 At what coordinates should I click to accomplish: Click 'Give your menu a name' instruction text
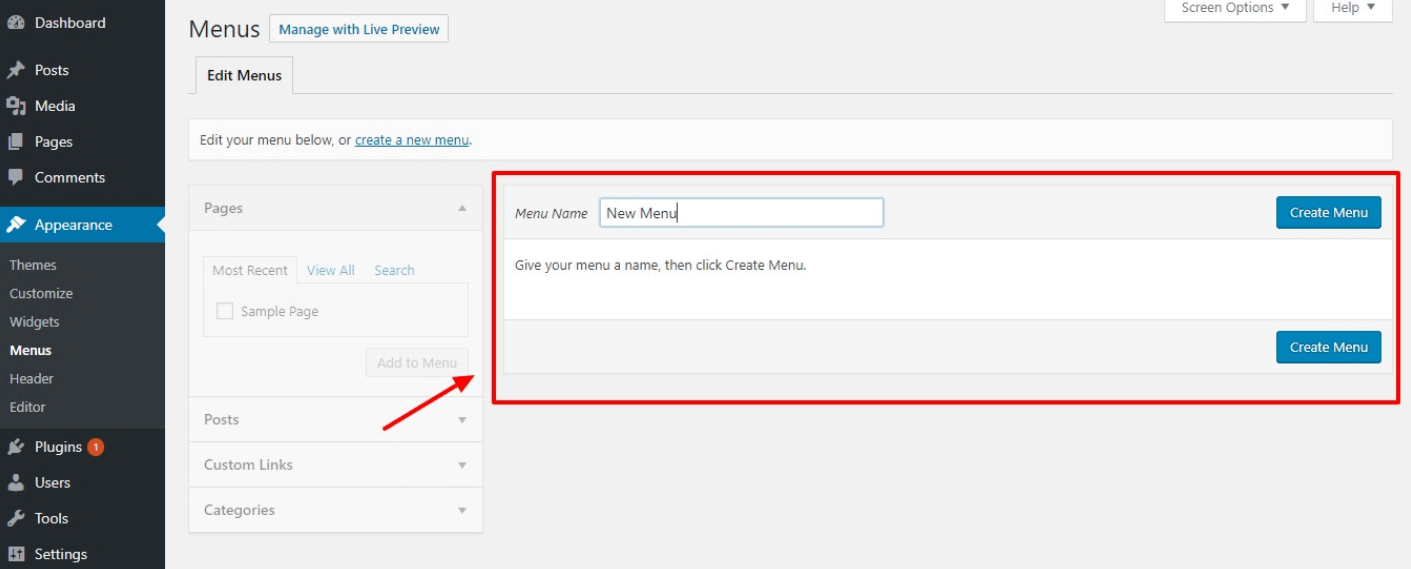pos(660,265)
